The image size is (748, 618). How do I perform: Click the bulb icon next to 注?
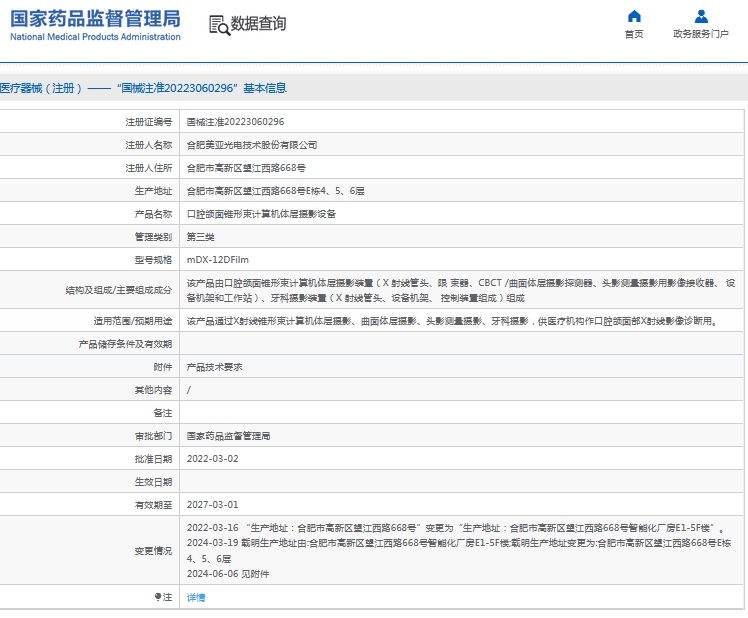157,597
